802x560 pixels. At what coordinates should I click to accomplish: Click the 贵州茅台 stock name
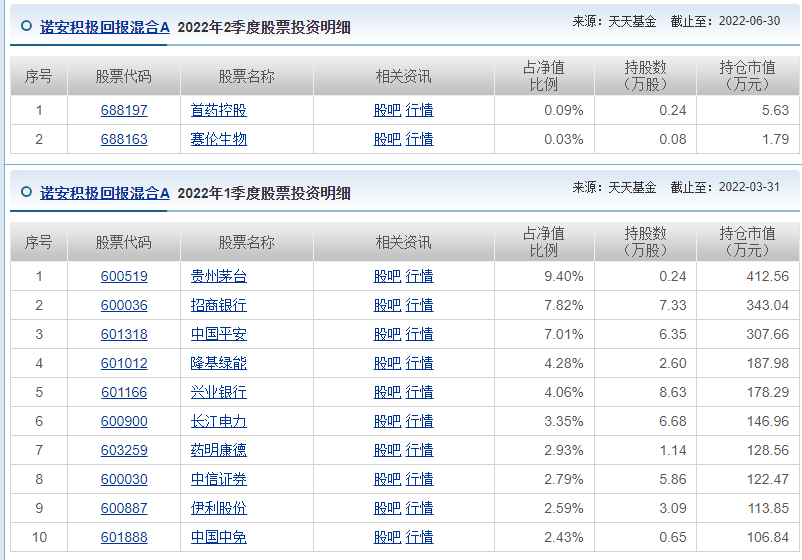pos(218,277)
